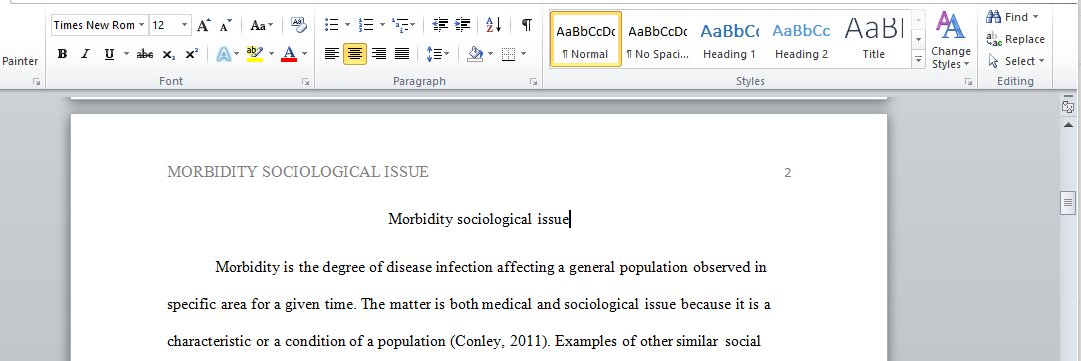Justify paragraph text
Image resolution: width=1081 pixels, height=361 pixels.
tap(401, 54)
